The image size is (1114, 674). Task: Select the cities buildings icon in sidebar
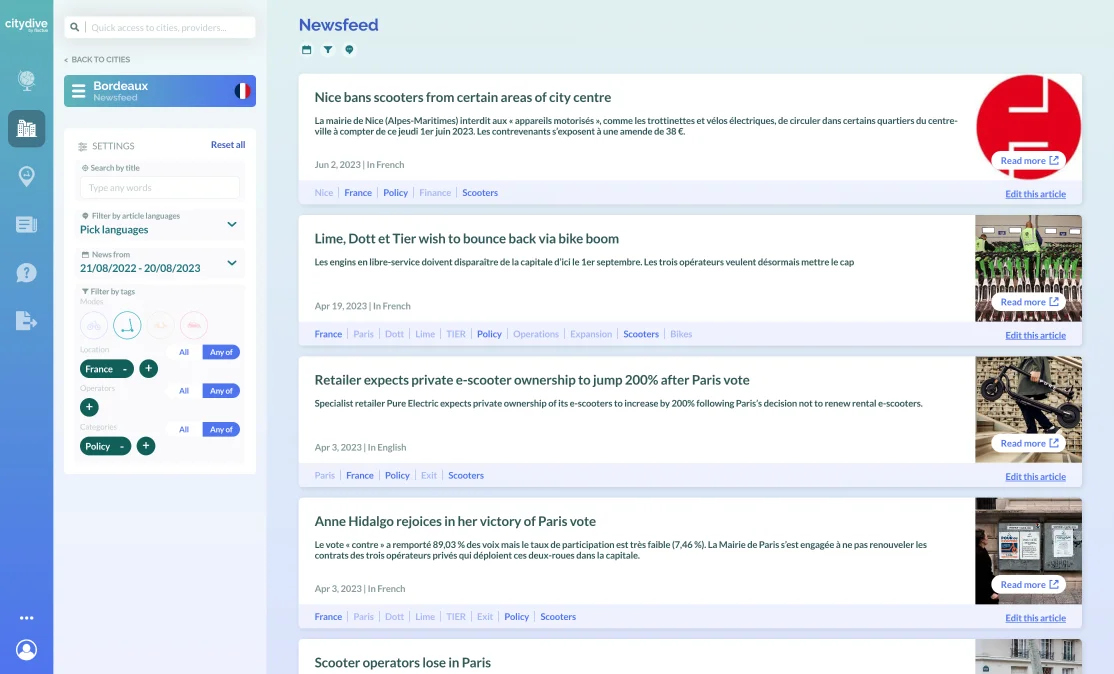(x=26, y=128)
